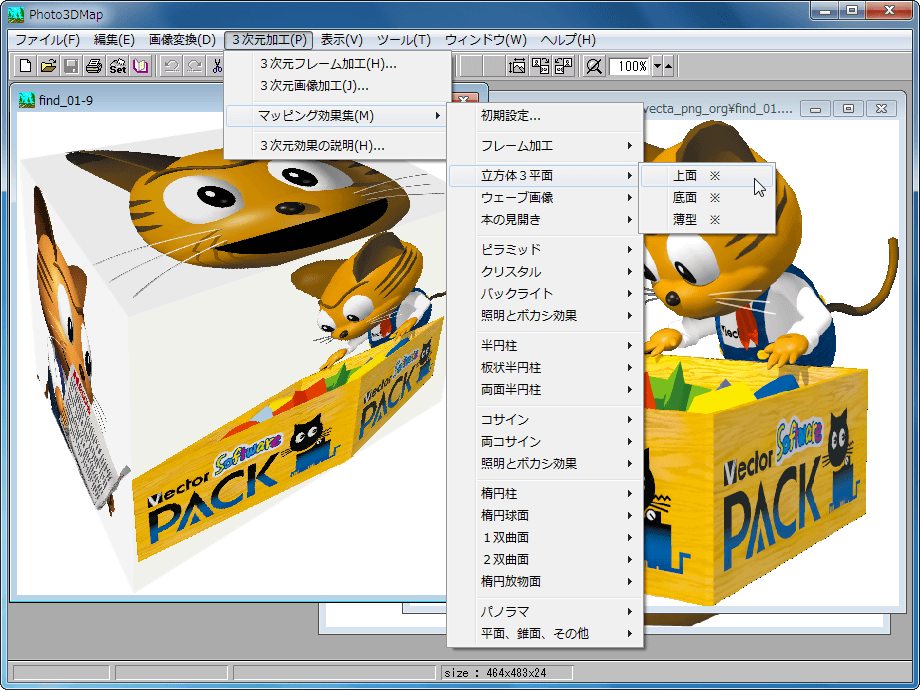Click the Print toolbar icon

click(94, 66)
